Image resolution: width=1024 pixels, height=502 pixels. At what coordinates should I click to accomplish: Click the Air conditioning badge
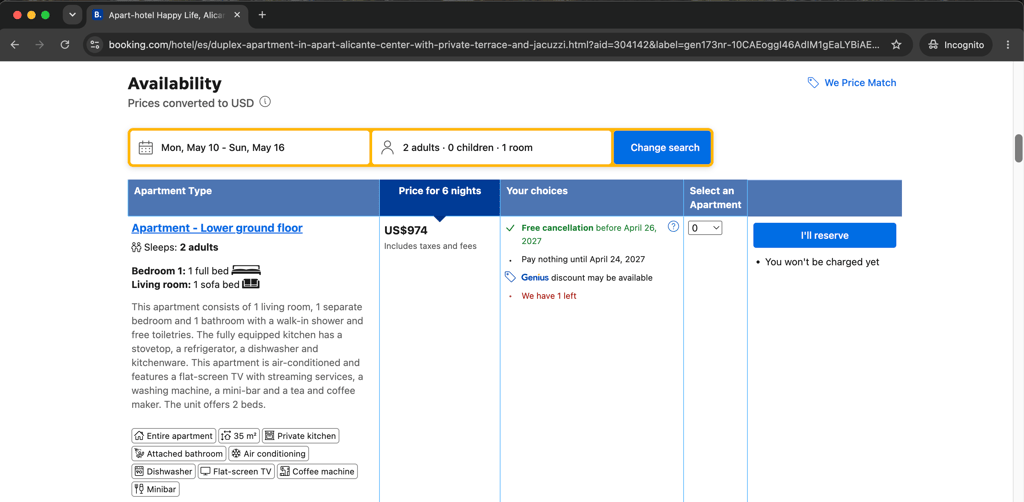[268, 454]
